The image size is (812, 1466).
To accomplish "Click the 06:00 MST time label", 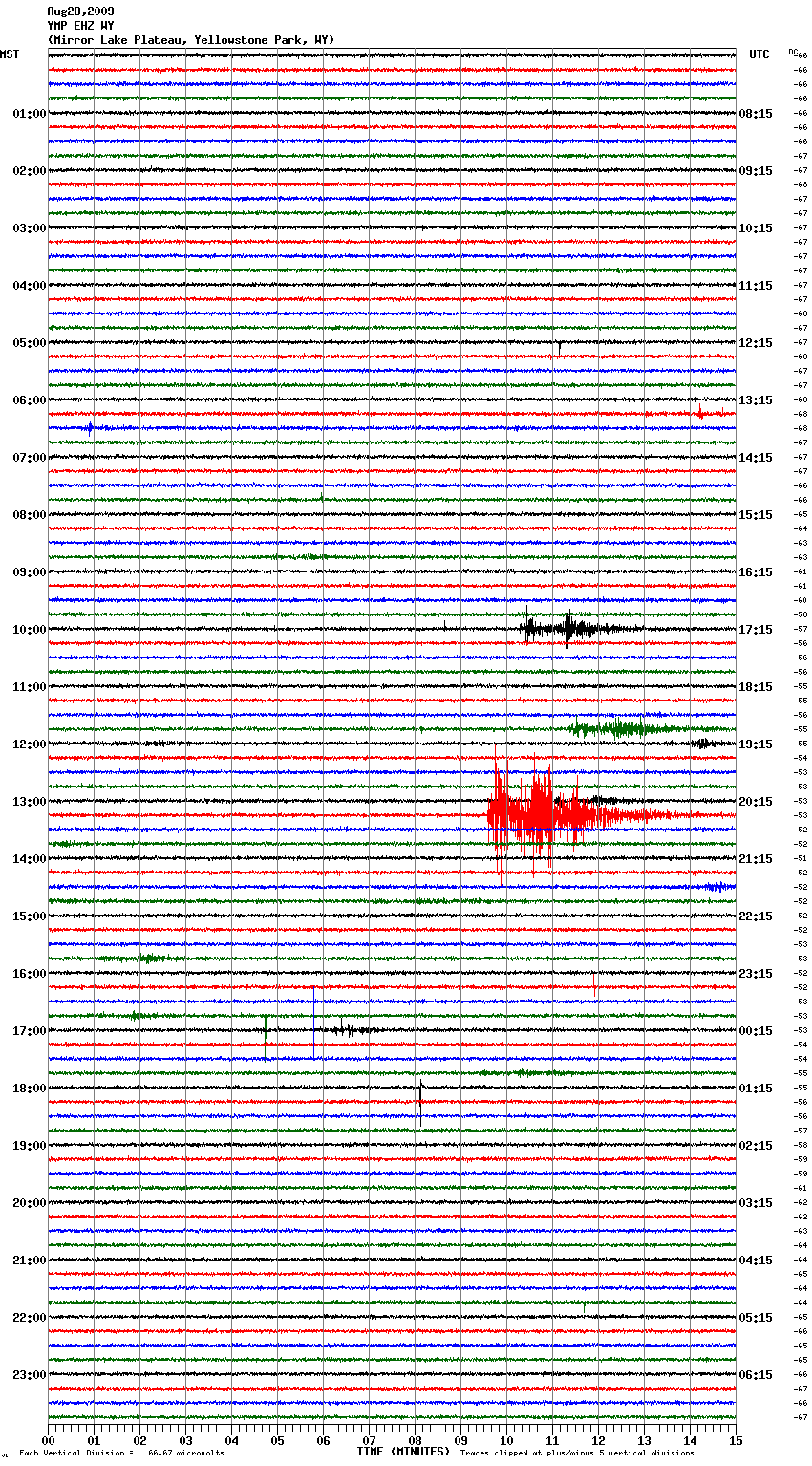I will 30,400.
